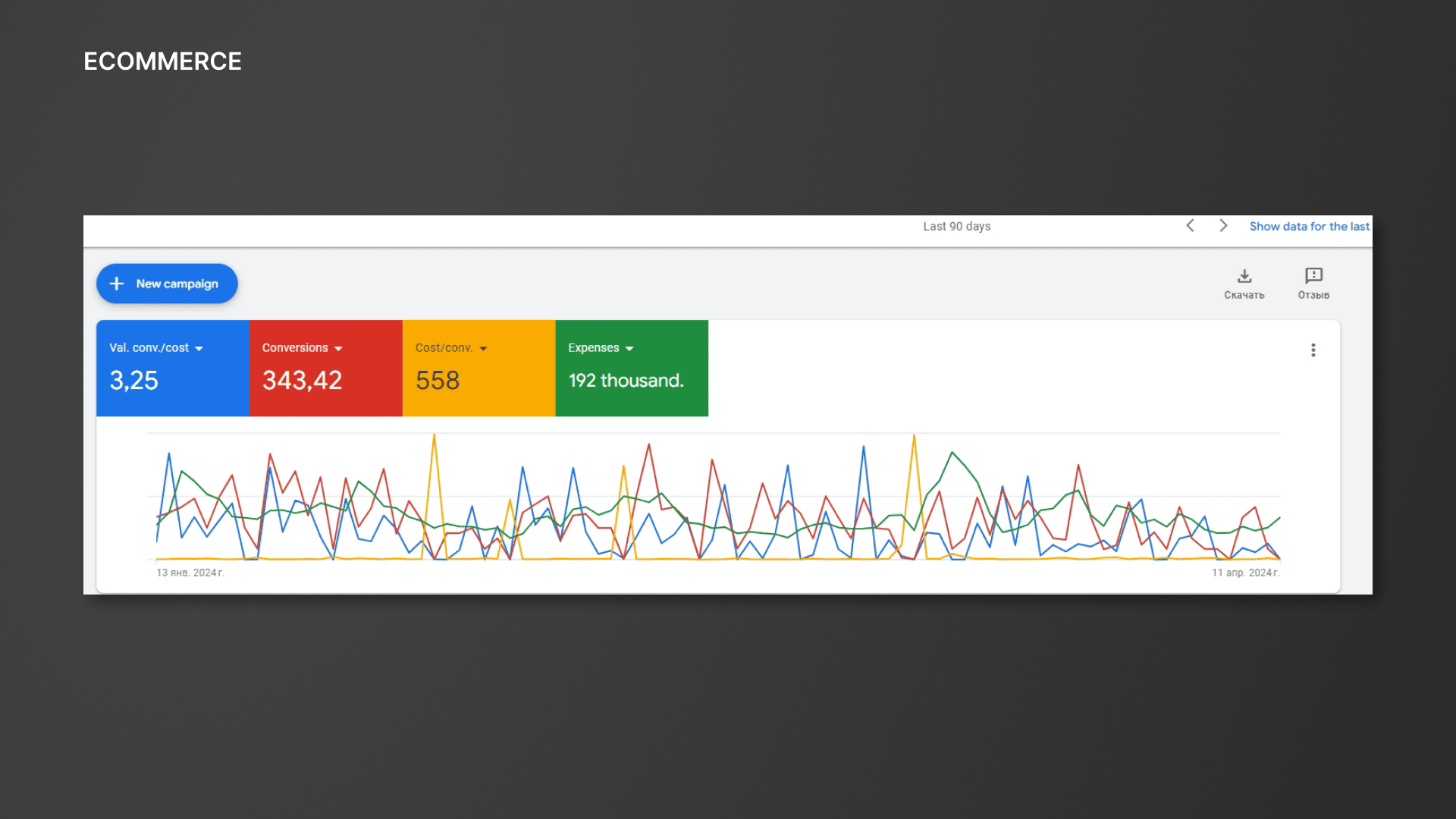Click the plus icon in New campaign
Viewport: 1456px width, 819px height.
click(117, 284)
